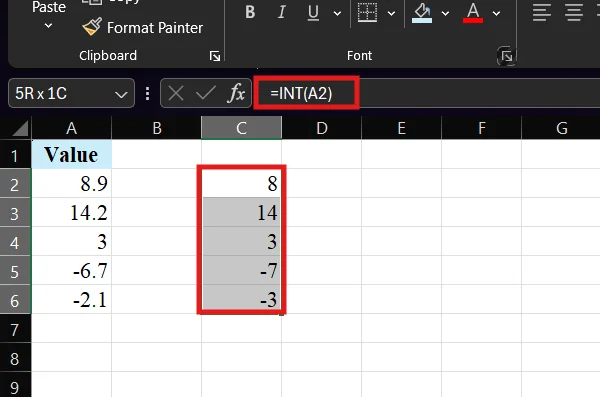Open Insert Function fx dialog

click(236, 93)
